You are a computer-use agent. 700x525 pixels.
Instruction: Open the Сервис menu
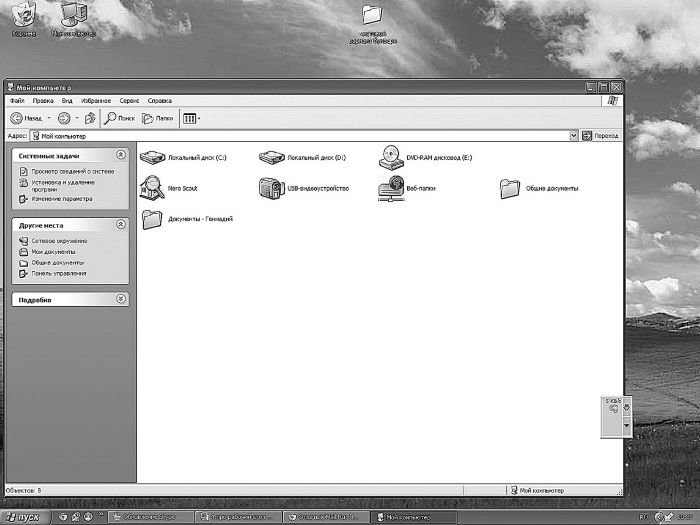click(129, 101)
